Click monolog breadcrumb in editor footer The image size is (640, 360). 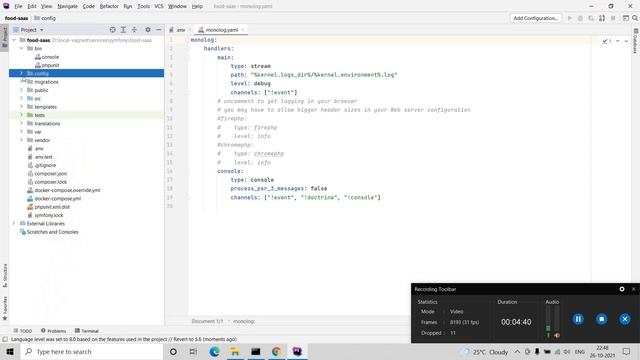click(x=244, y=321)
